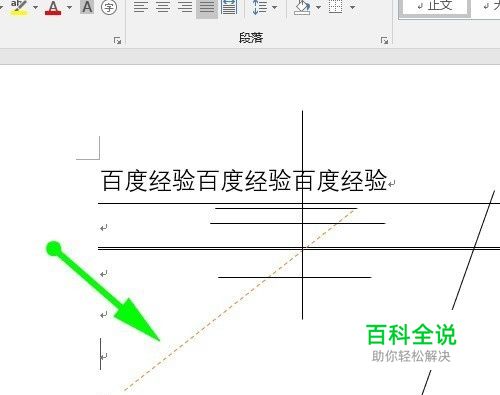Screen dimensions: 500x395
Task: Click enclosed character icon
Action: point(109,7)
